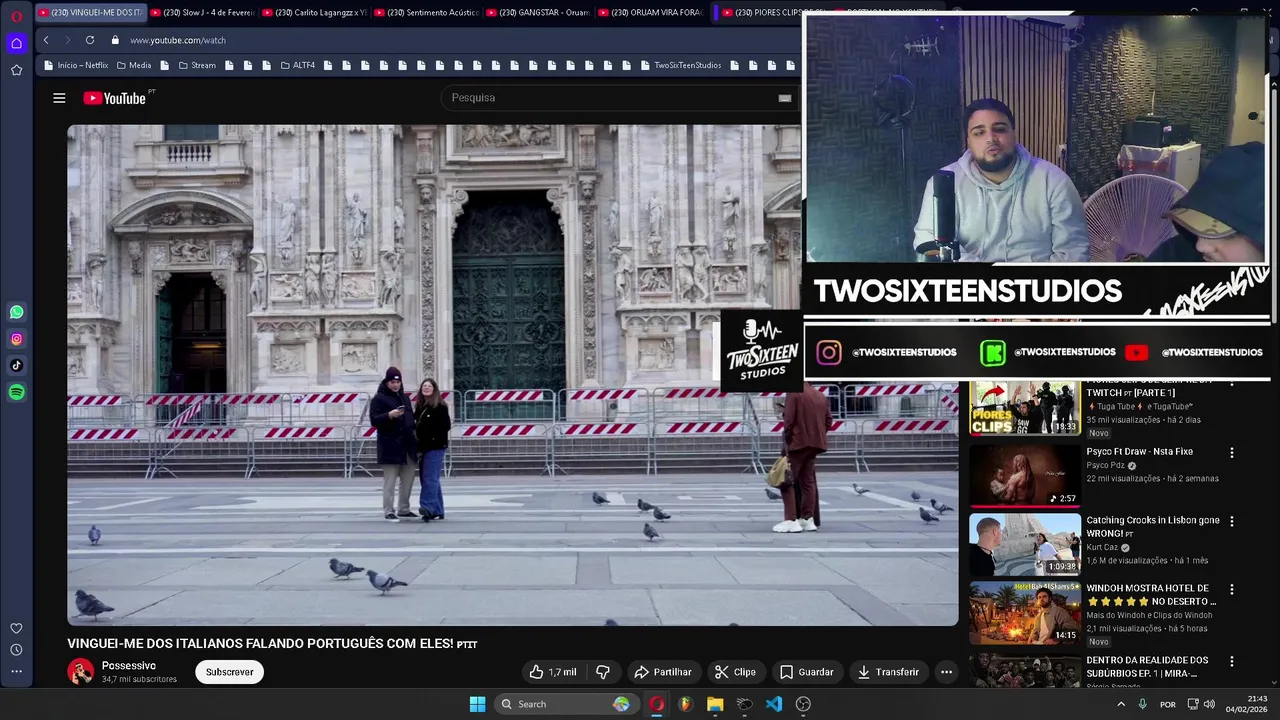The height and width of the screenshot is (720, 1280).
Task: Click the Partilhar share button
Action: 663,672
